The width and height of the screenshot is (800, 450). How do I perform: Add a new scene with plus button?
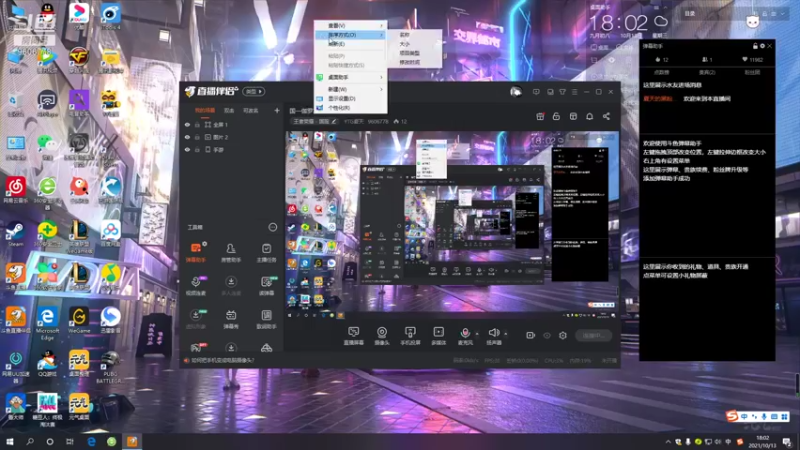coord(277,110)
